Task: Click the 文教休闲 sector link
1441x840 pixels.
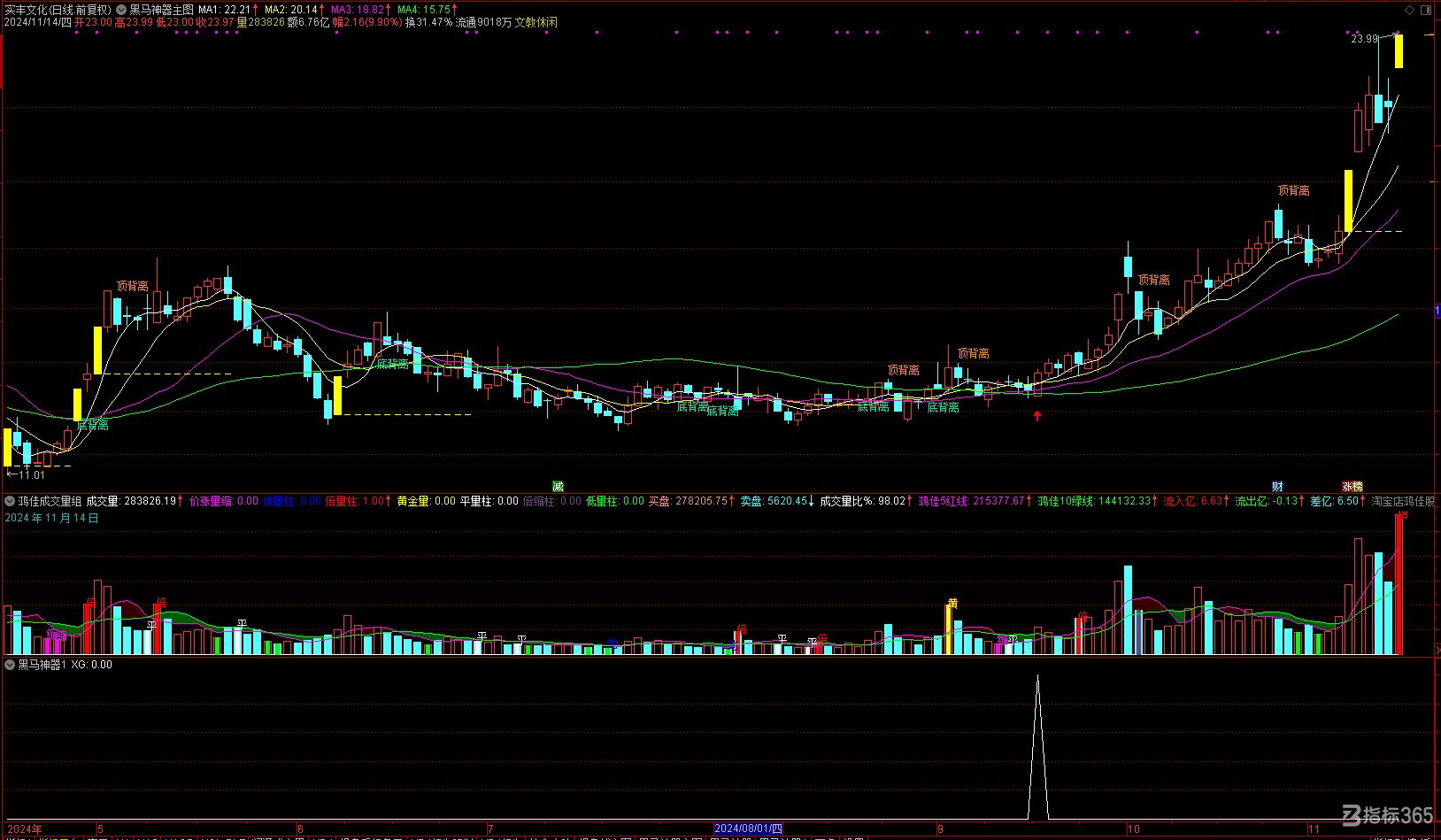Action: (536, 22)
